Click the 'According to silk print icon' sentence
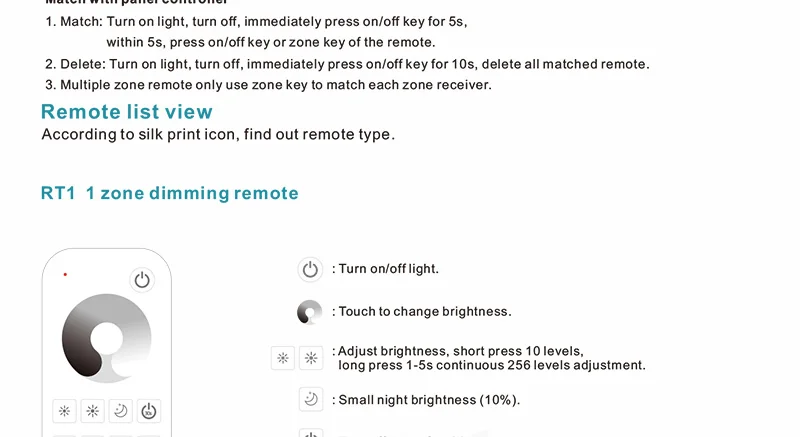This screenshot has height=437, width=800. pos(218,135)
